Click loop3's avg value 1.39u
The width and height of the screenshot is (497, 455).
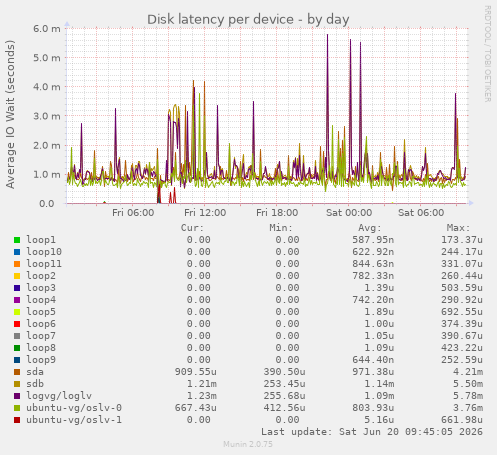(379, 288)
